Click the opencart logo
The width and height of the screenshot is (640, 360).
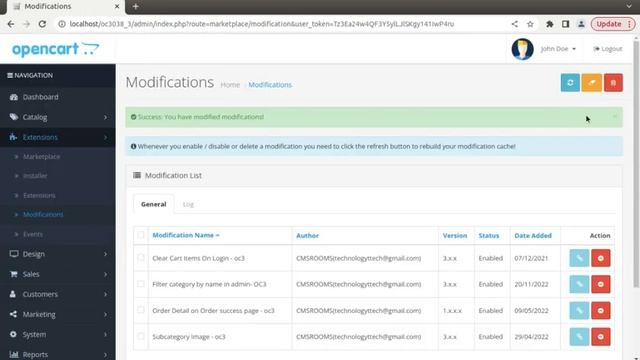click(56, 49)
